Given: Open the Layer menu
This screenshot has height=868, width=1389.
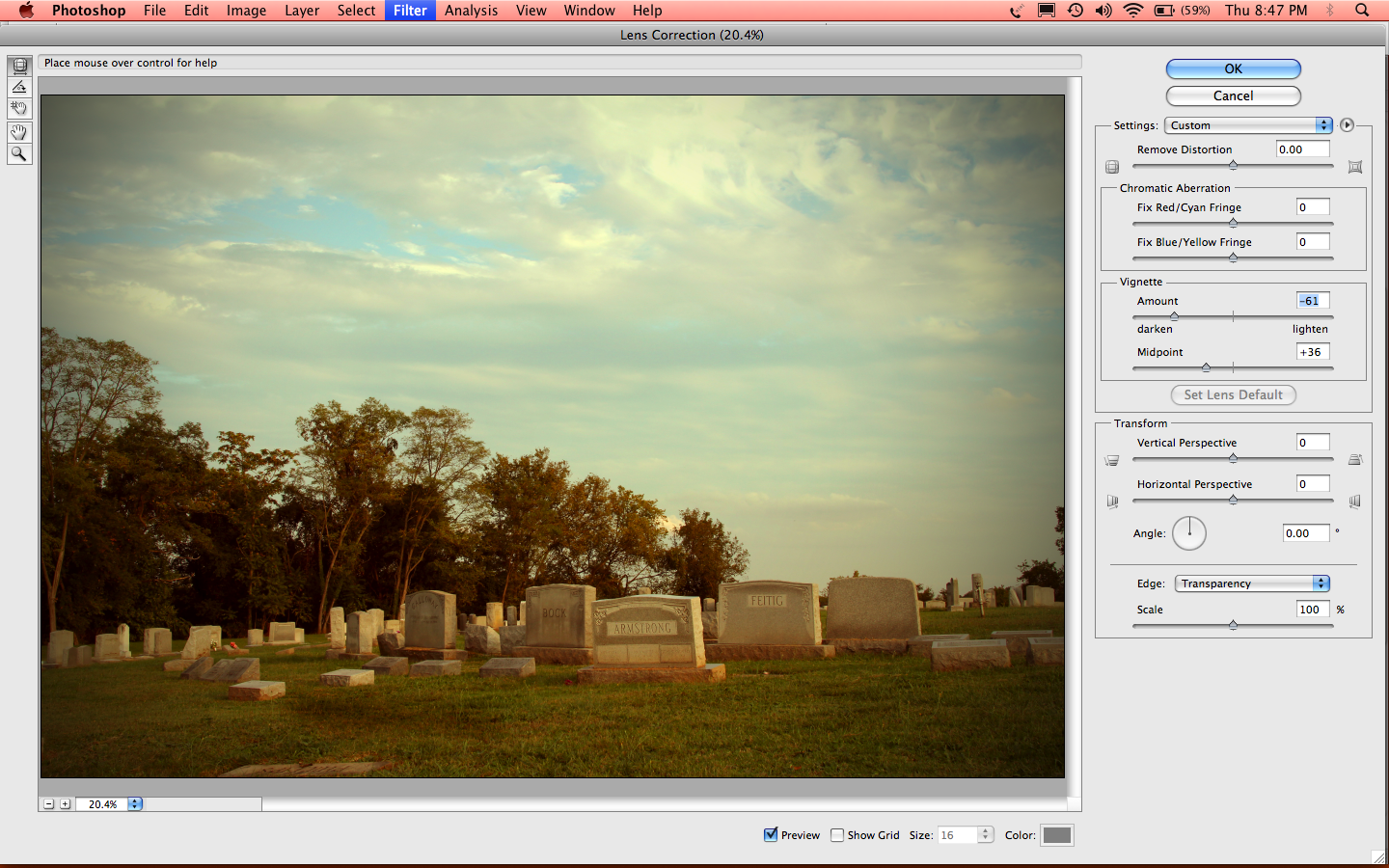Looking at the screenshot, I should click(302, 11).
